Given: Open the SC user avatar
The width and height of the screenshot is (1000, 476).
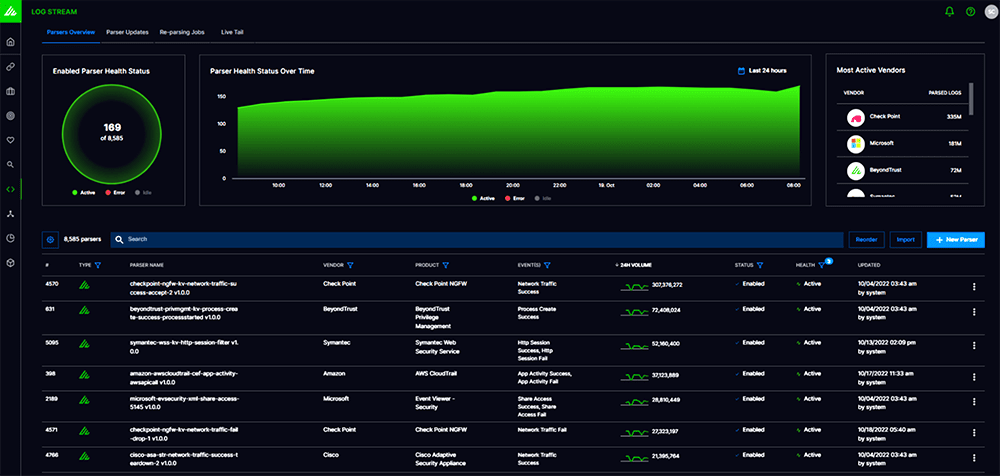Looking at the screenshot, I should (x=991, y=11).
